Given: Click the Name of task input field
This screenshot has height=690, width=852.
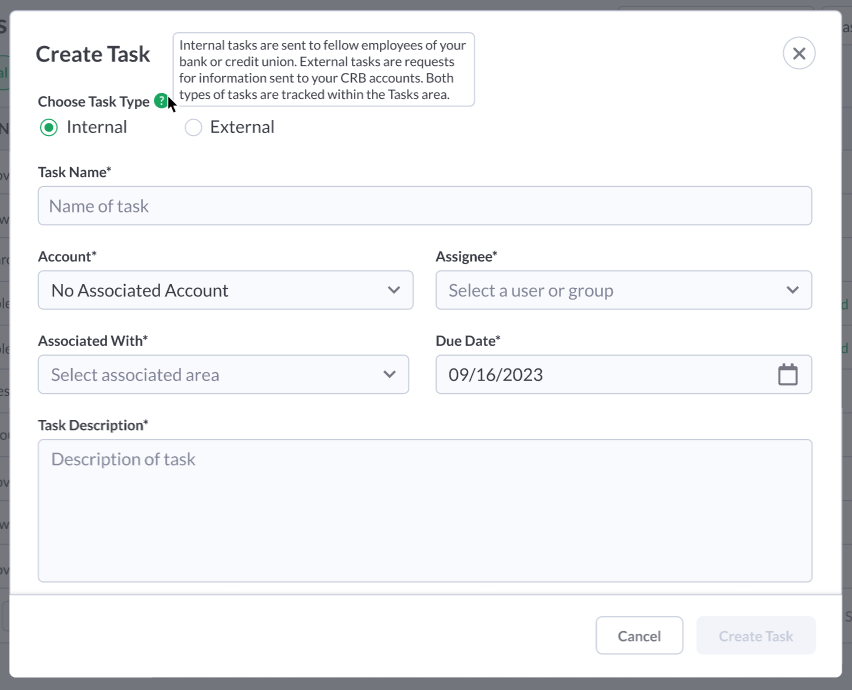Looking at the screenshot, I should [425, 205].
